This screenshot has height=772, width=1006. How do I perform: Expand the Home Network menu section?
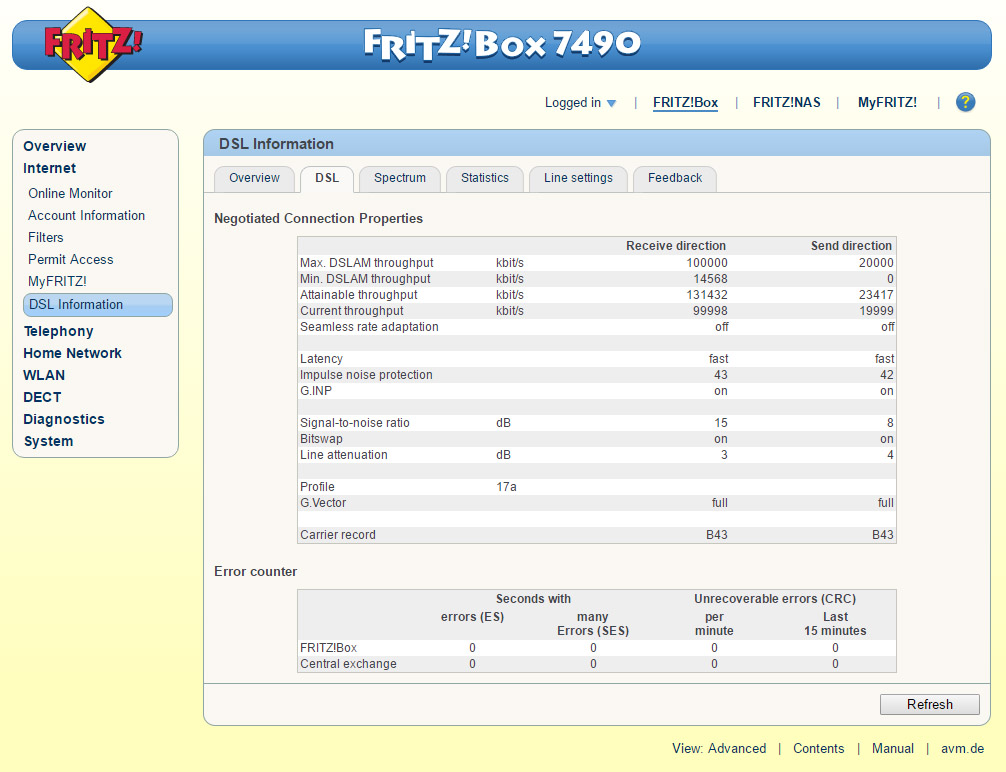pyautogui.click(x=72, y=353)
